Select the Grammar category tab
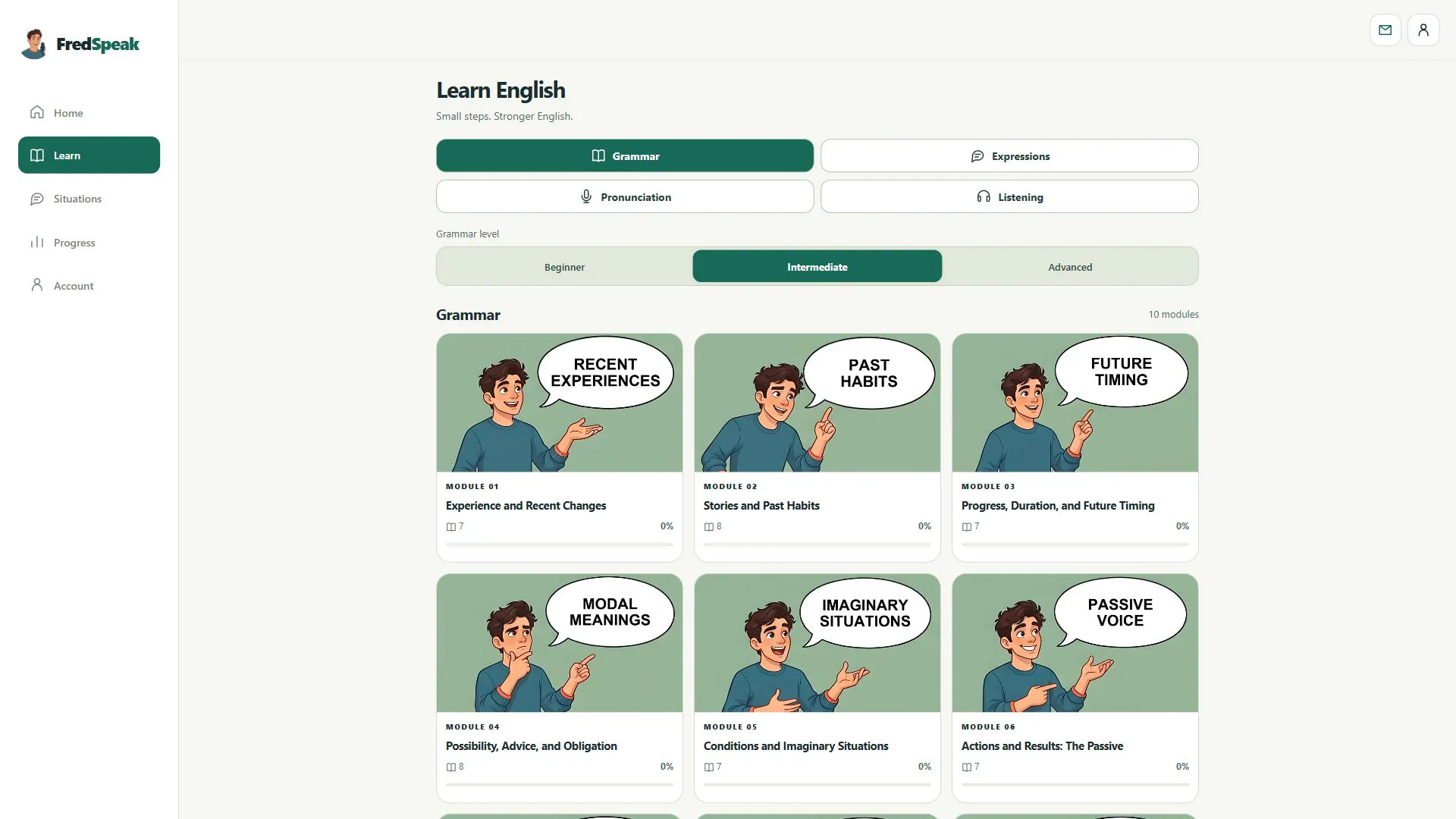This screenshot has width=1456, height=819. pyautogui.click(x=625, y=155)
